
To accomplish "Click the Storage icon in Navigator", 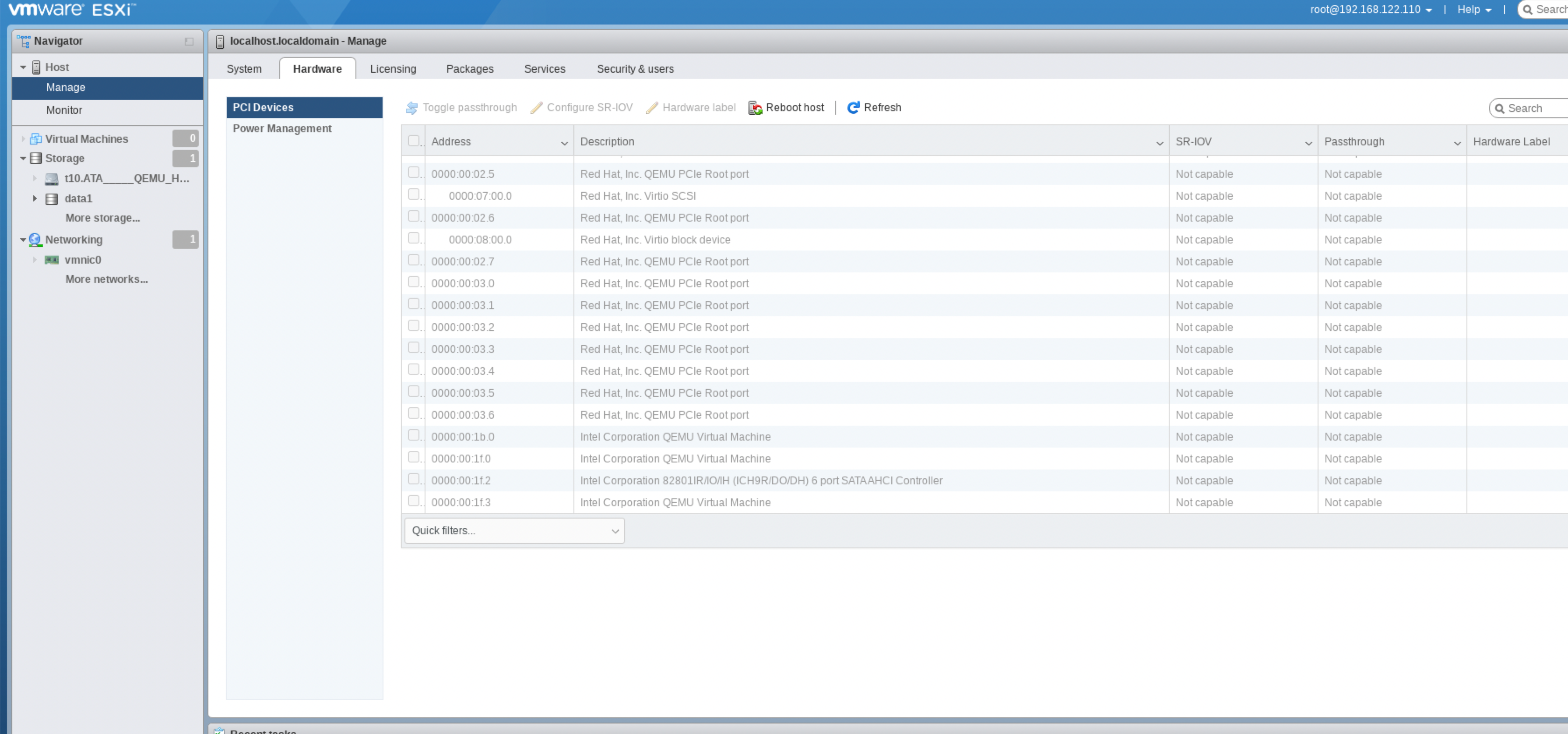I will pyautogui.click(x=36, y=159).
